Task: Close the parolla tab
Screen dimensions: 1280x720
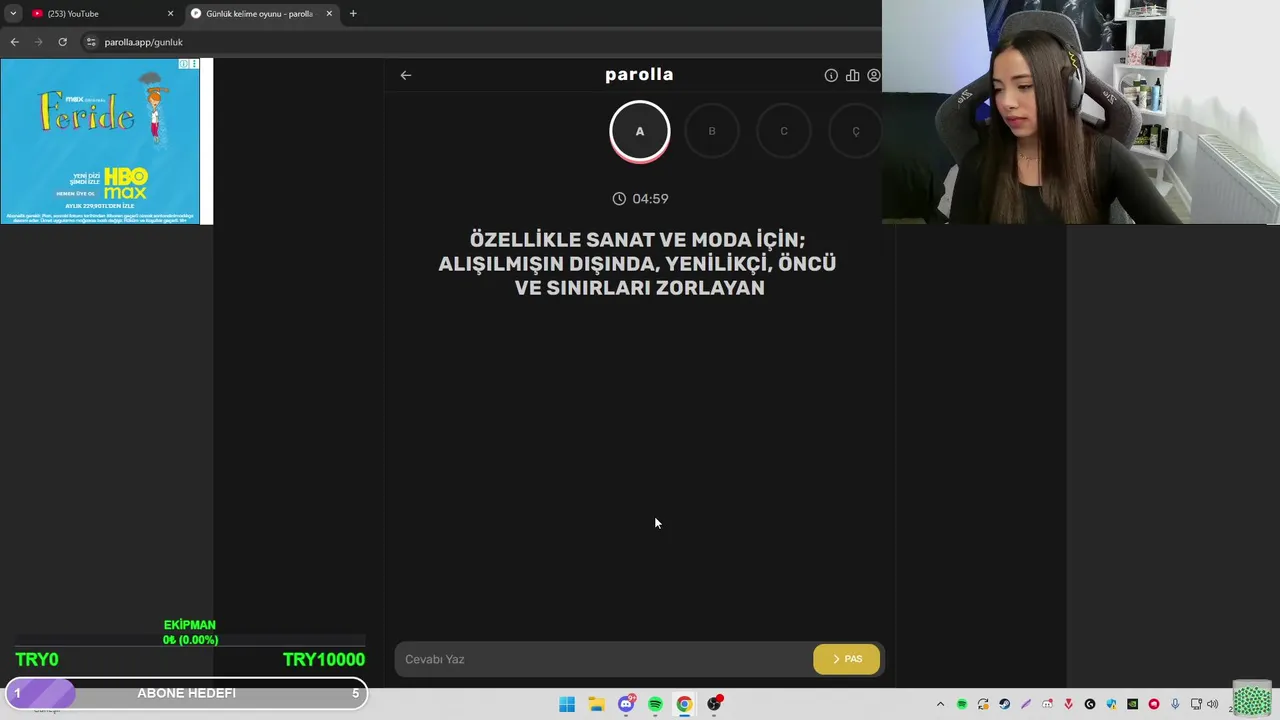Action: 329,14
